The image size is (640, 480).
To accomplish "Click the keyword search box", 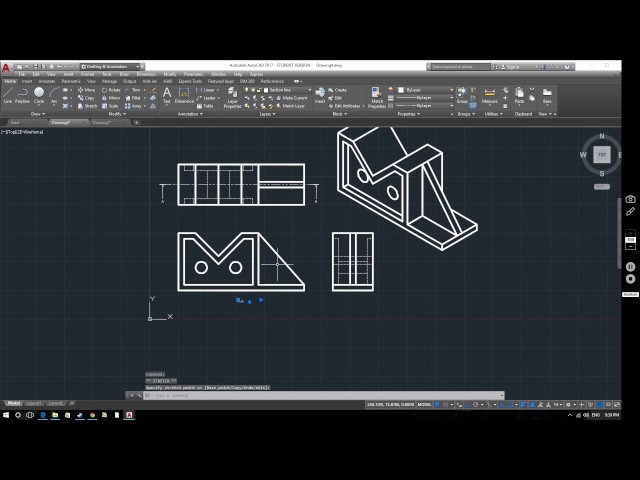I will pyautogui.click(x=460, y=67).
